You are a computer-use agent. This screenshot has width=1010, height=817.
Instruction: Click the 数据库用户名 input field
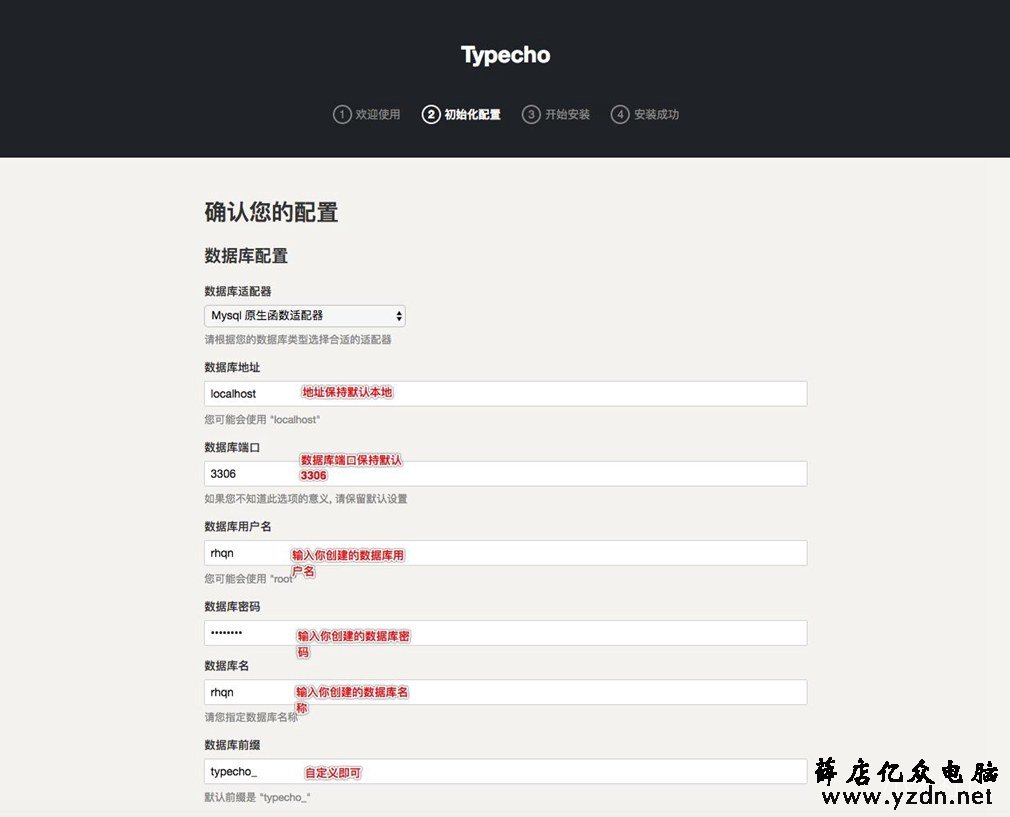tap(506, 553)
